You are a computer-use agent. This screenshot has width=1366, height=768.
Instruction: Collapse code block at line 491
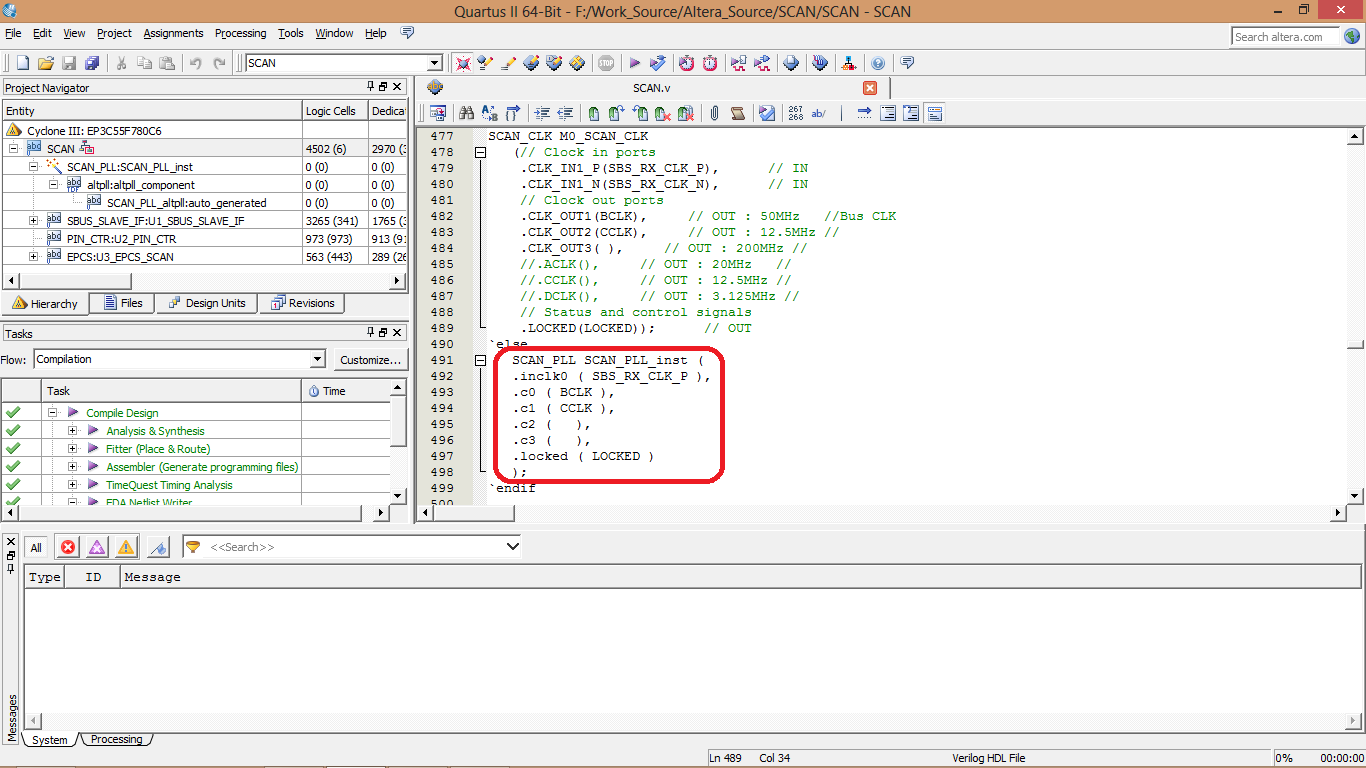[x=480, y=360]
